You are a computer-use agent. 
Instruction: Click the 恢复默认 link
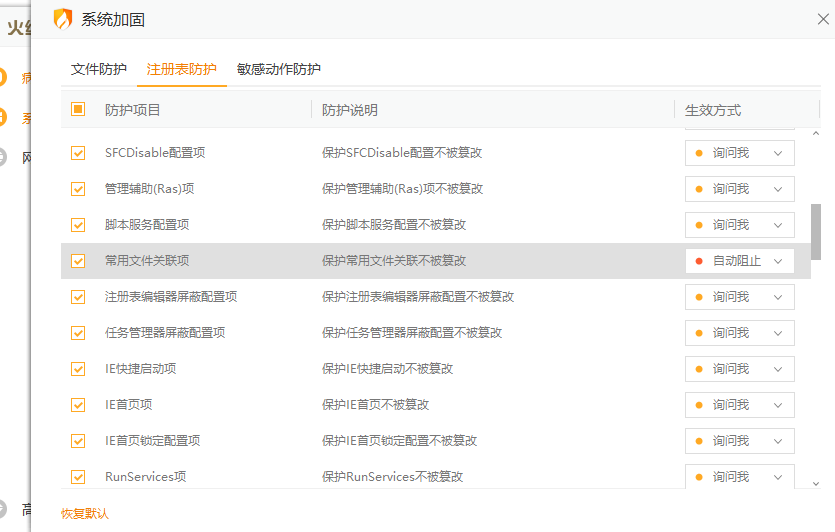85,513
